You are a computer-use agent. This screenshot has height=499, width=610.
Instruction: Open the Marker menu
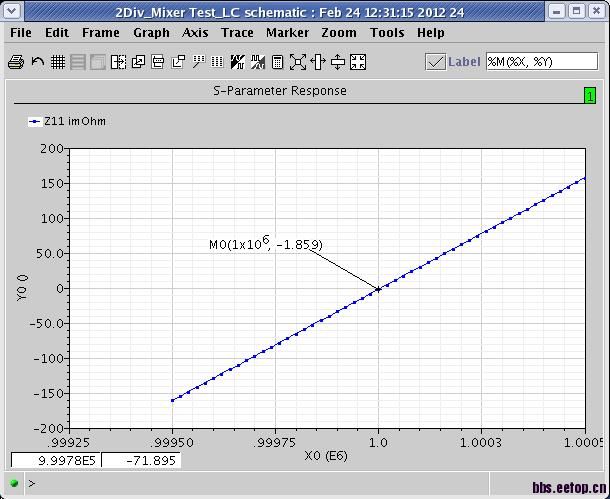tap(287, 33)
